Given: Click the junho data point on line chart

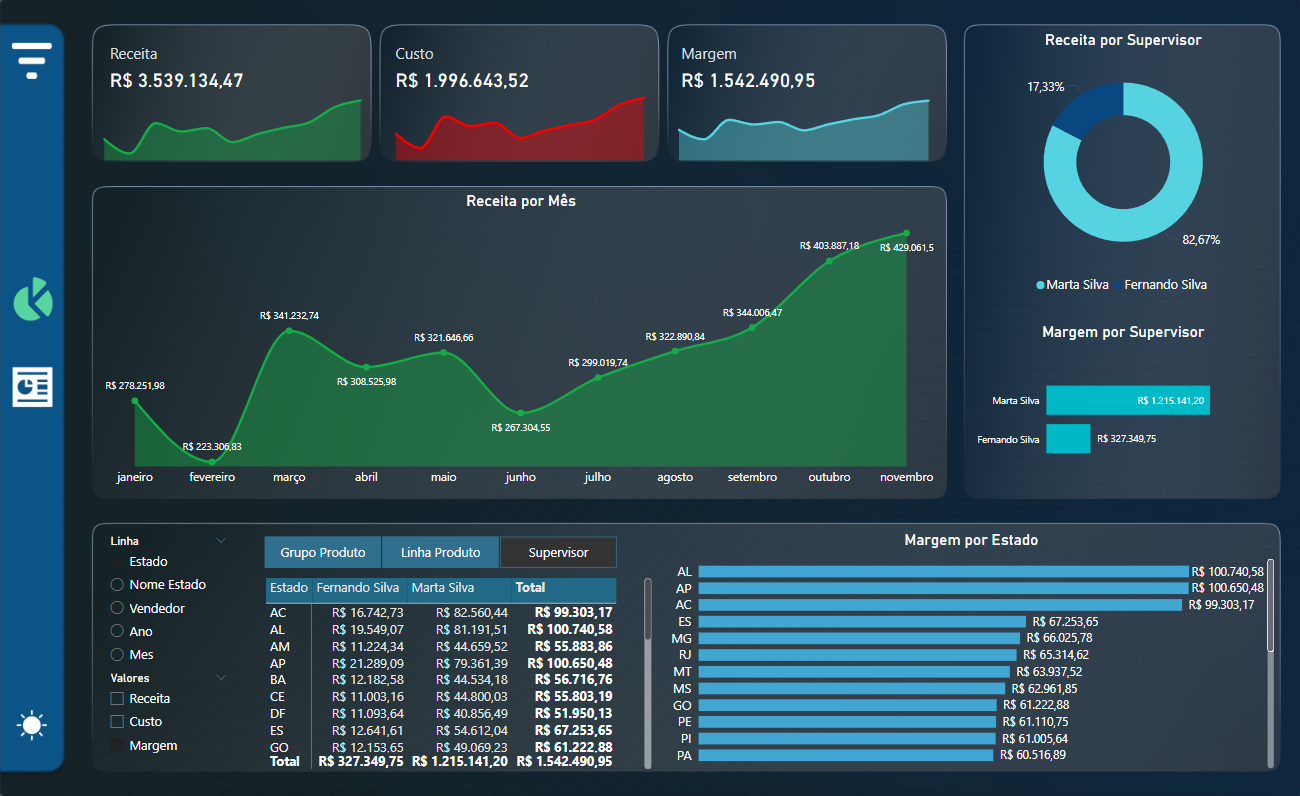Looking at the screenshot, I should [521, 412].
